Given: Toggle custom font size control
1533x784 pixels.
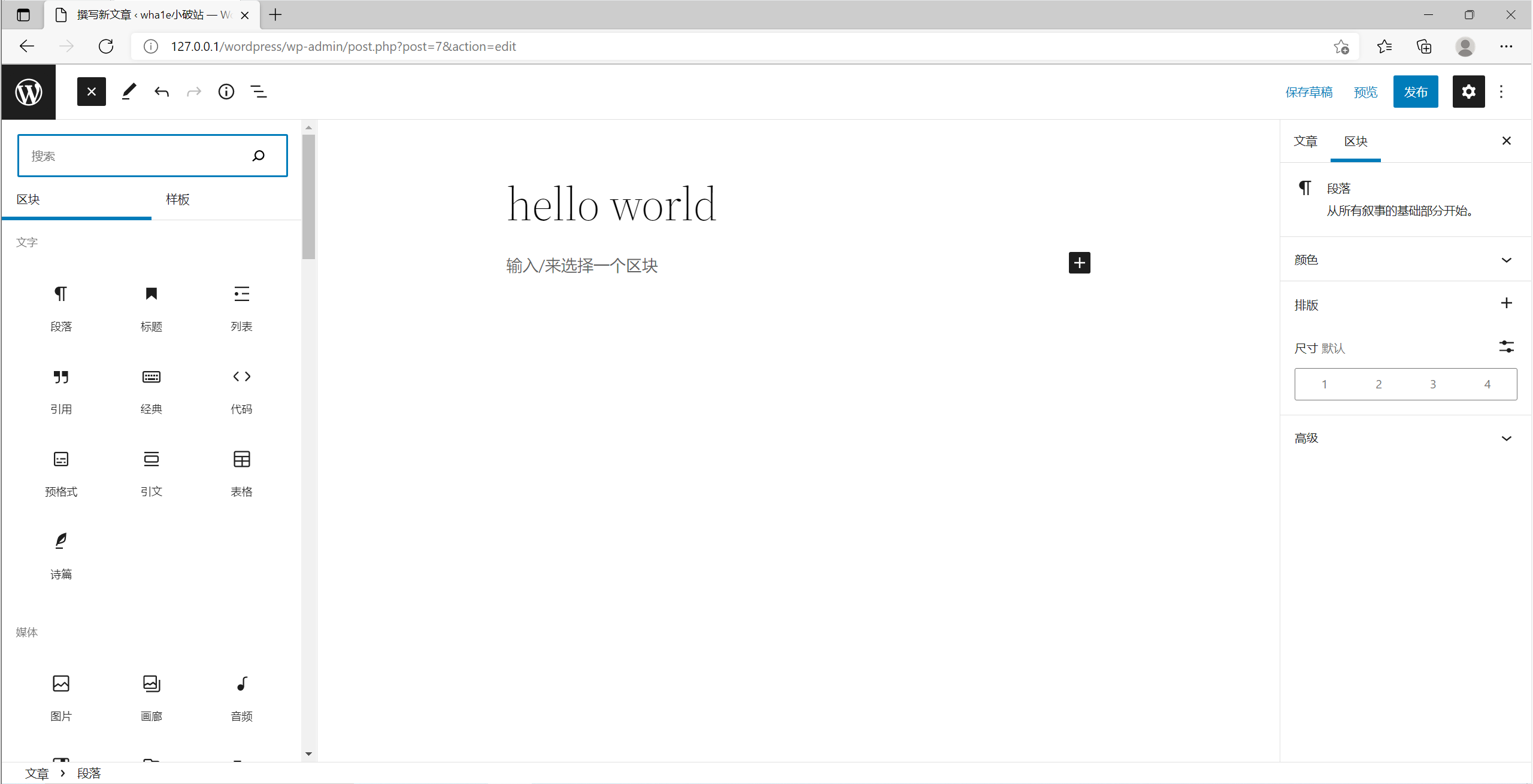Looking at the screenshot, I should tap(1506, 347).
